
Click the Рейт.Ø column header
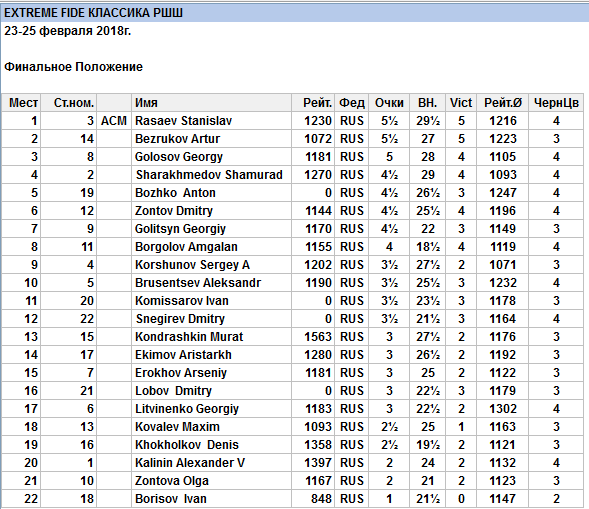(x=503, y=103)
